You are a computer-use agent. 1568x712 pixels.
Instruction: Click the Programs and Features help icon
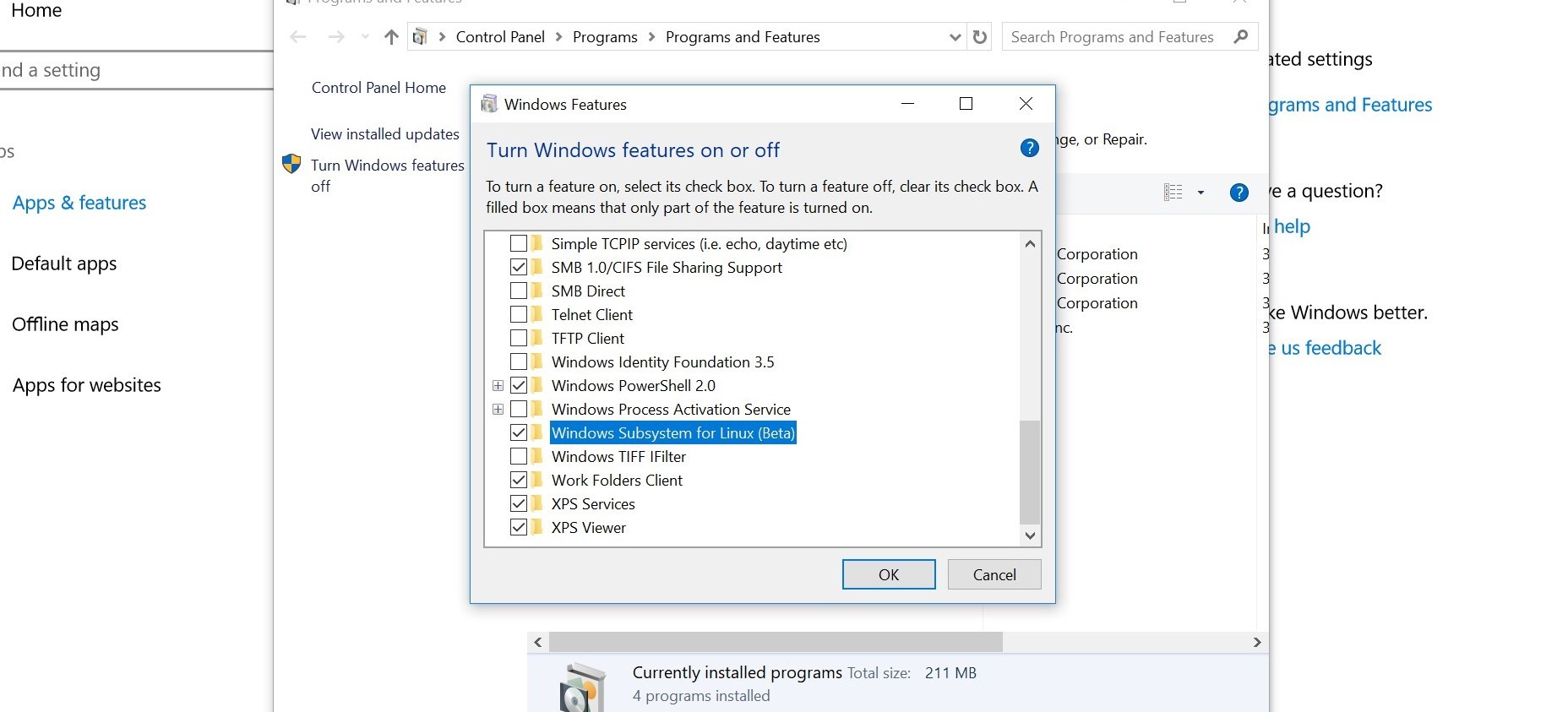pyautogui.click(x=1239, y=193)
